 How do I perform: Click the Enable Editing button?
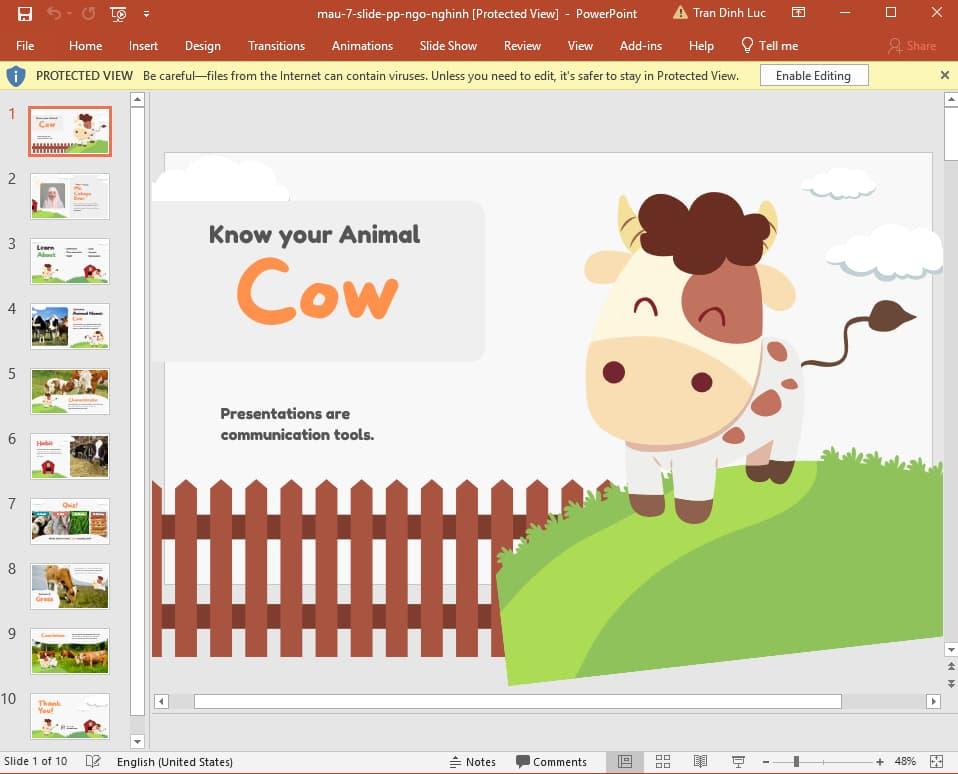[x=813, y=75]
